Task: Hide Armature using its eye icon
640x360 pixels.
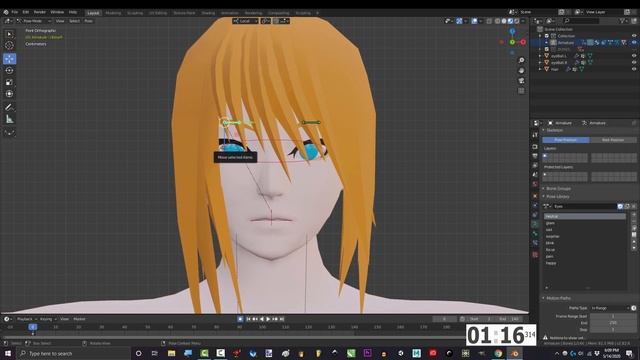Action: (x=634, y=42)
